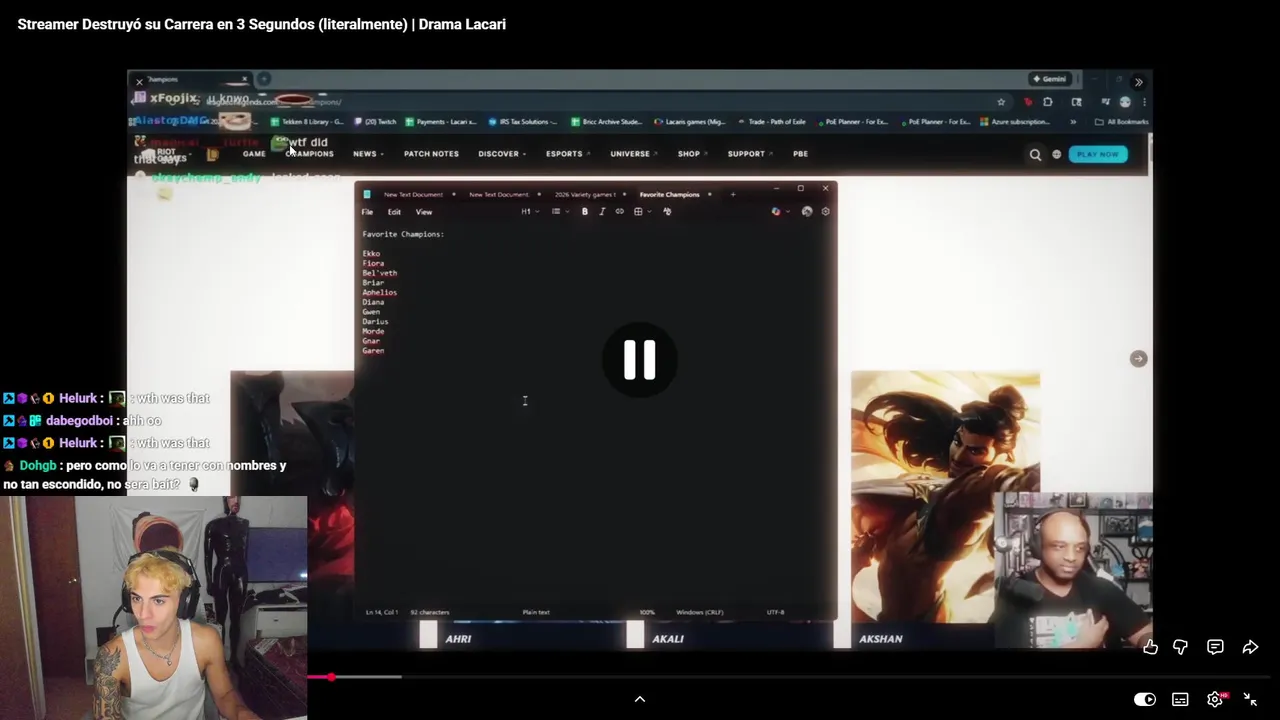
Task: Like the video with thumbs-up icon
Action: (1150, 647)
